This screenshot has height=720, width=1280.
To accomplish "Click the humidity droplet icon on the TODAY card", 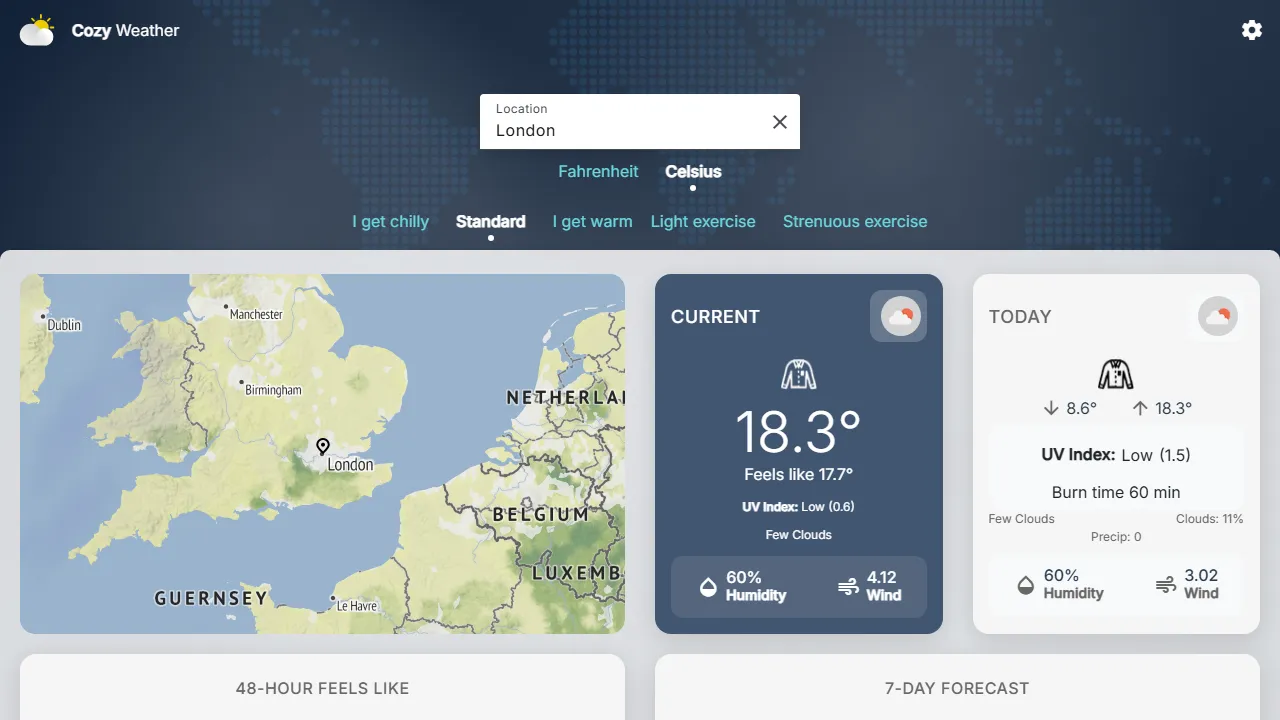I will click(1025, 585).
